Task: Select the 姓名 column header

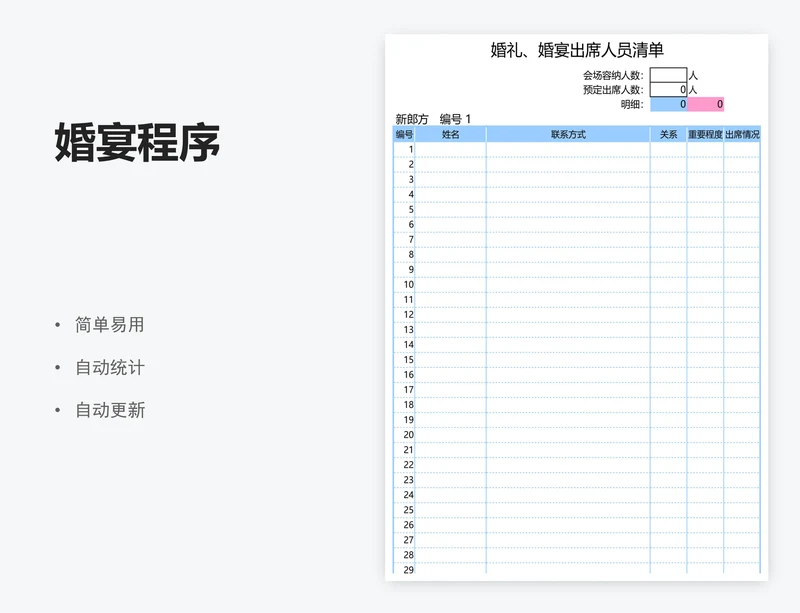Action: tap(451, 134)
